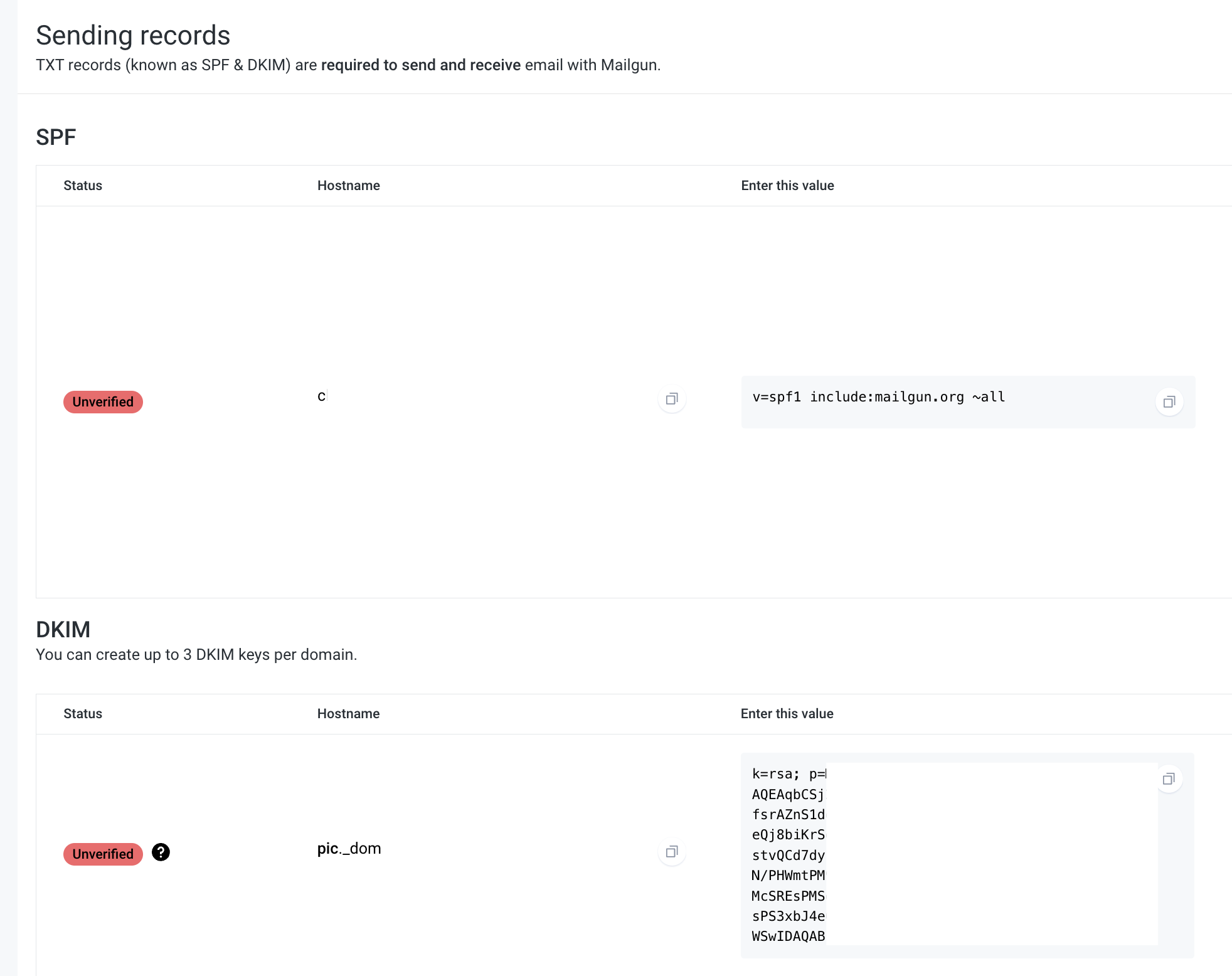
Task: Click DKIM table's Enter this value header
Action: pos(787,714)
